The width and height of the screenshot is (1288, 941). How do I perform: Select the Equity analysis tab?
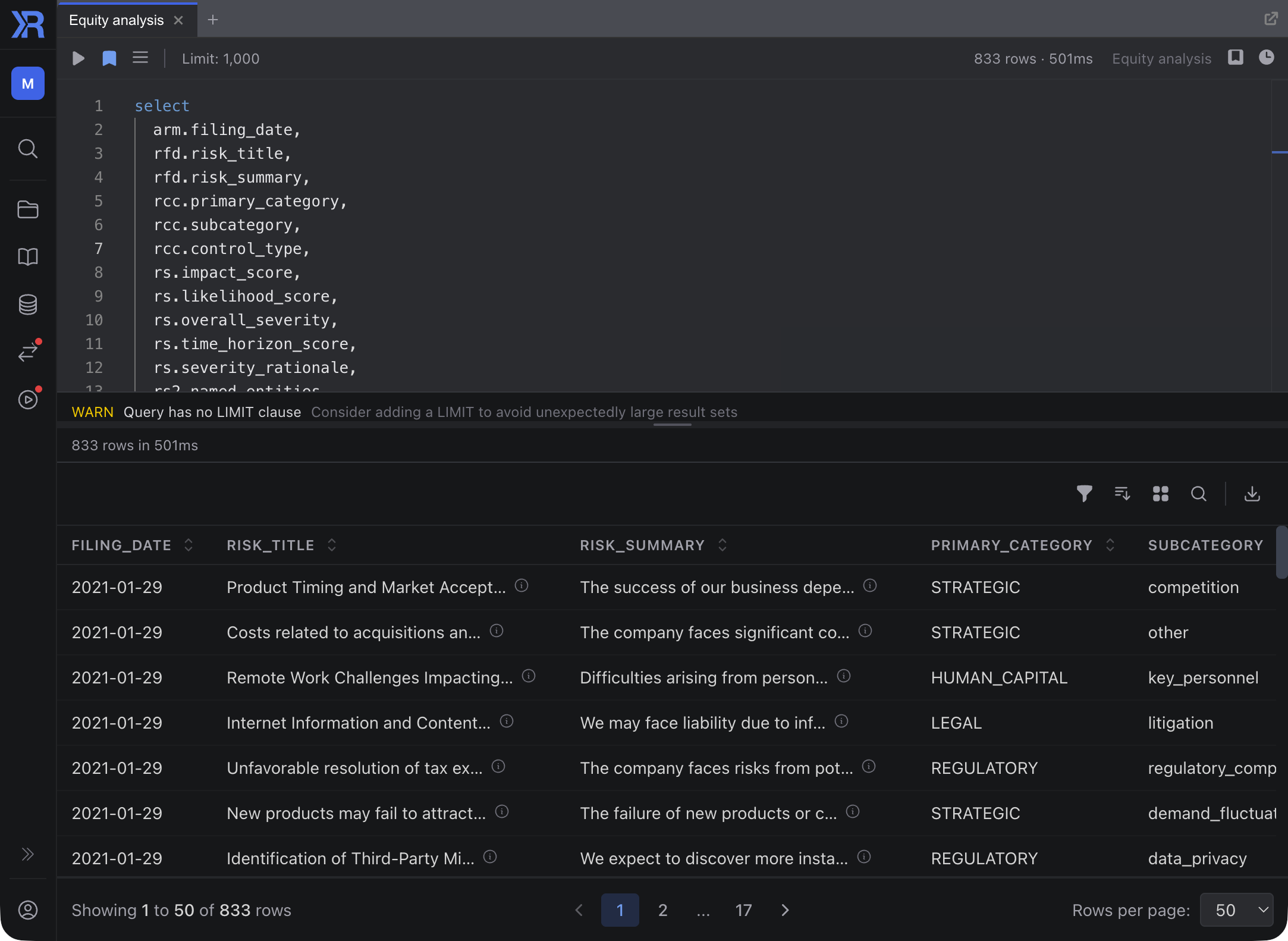coord(117,20)
